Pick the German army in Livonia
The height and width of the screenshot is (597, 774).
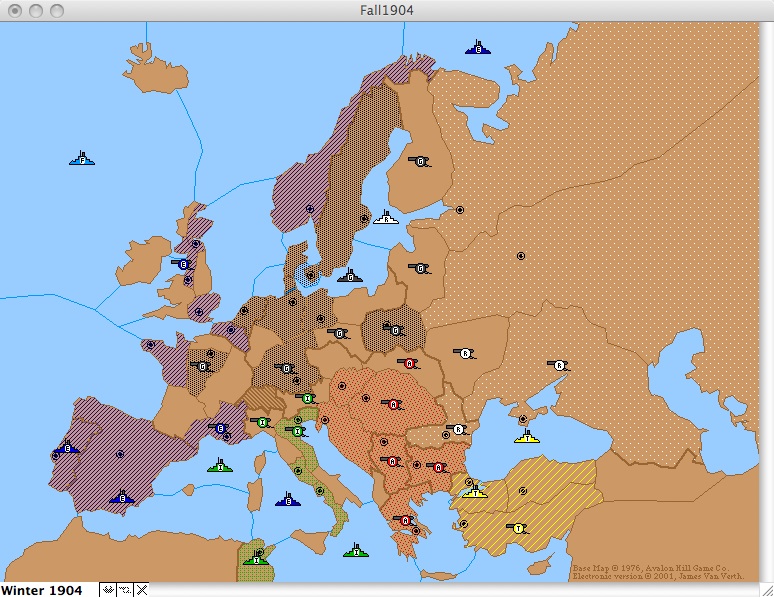(420, 269)
